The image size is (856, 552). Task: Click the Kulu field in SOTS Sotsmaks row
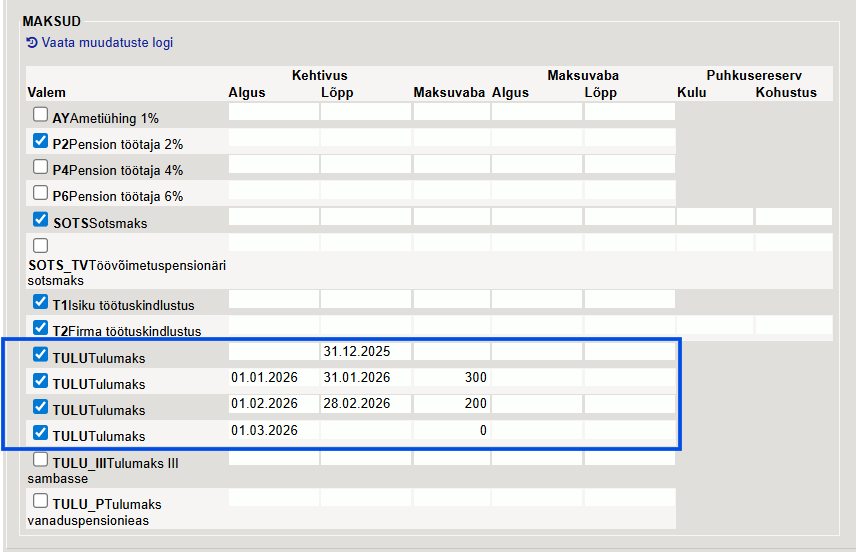714,217
